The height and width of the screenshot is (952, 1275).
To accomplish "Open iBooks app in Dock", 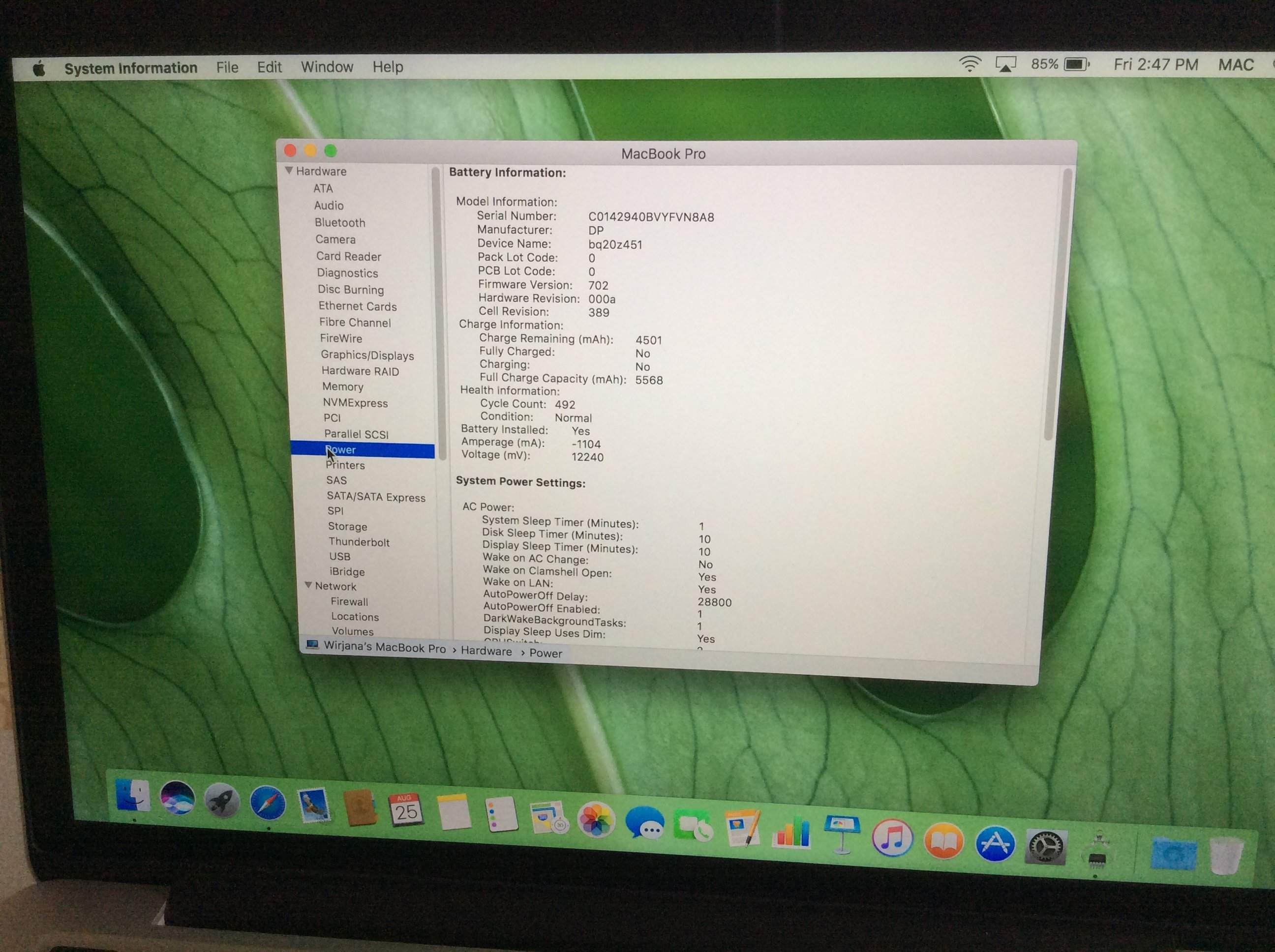I will click(x=943, y=840).
